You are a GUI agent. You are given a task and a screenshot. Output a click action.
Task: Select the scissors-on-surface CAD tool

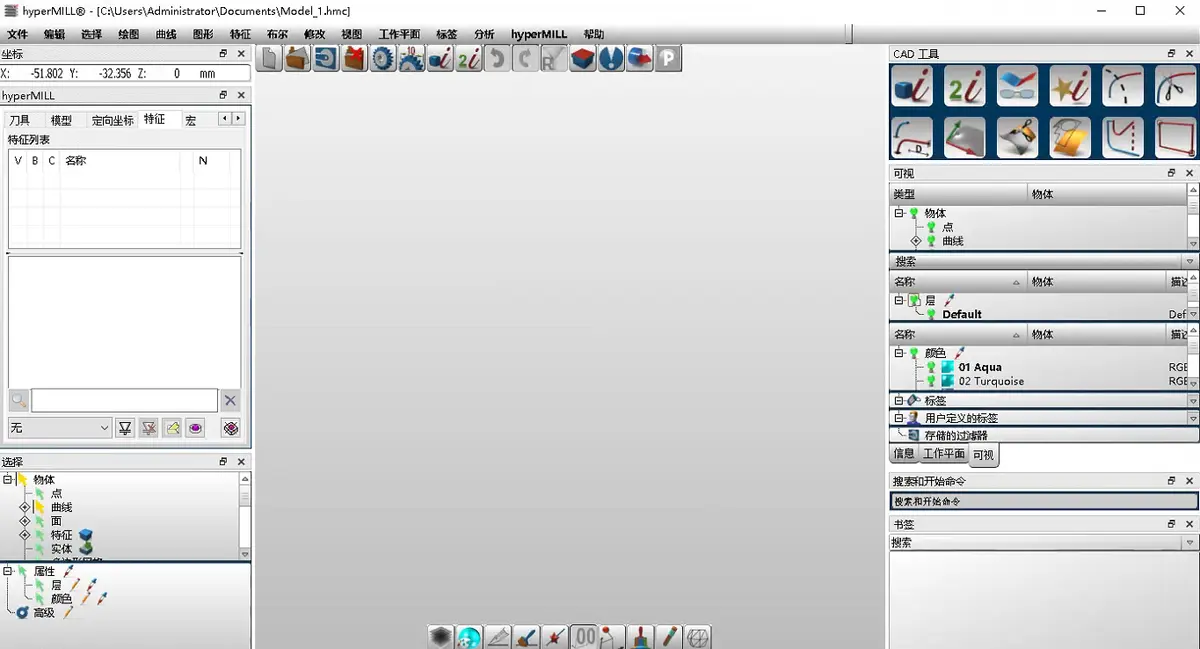(x=1018, y=138)
